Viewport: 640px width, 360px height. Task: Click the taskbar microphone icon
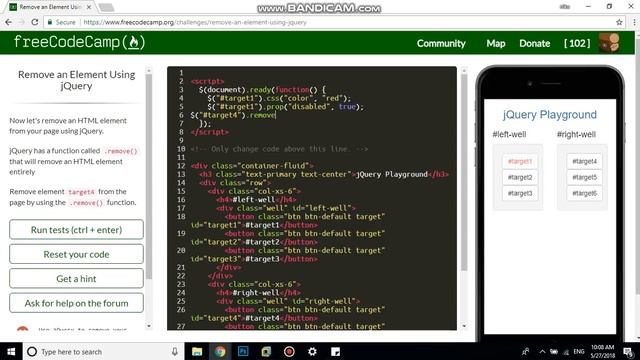(174, 351)
